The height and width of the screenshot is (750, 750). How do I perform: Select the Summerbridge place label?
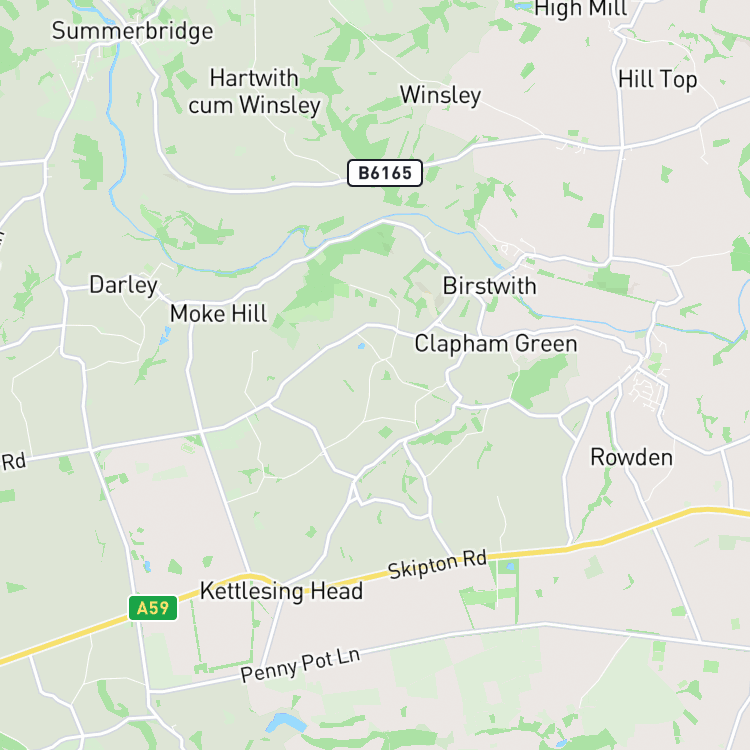(x=132, y=31)
